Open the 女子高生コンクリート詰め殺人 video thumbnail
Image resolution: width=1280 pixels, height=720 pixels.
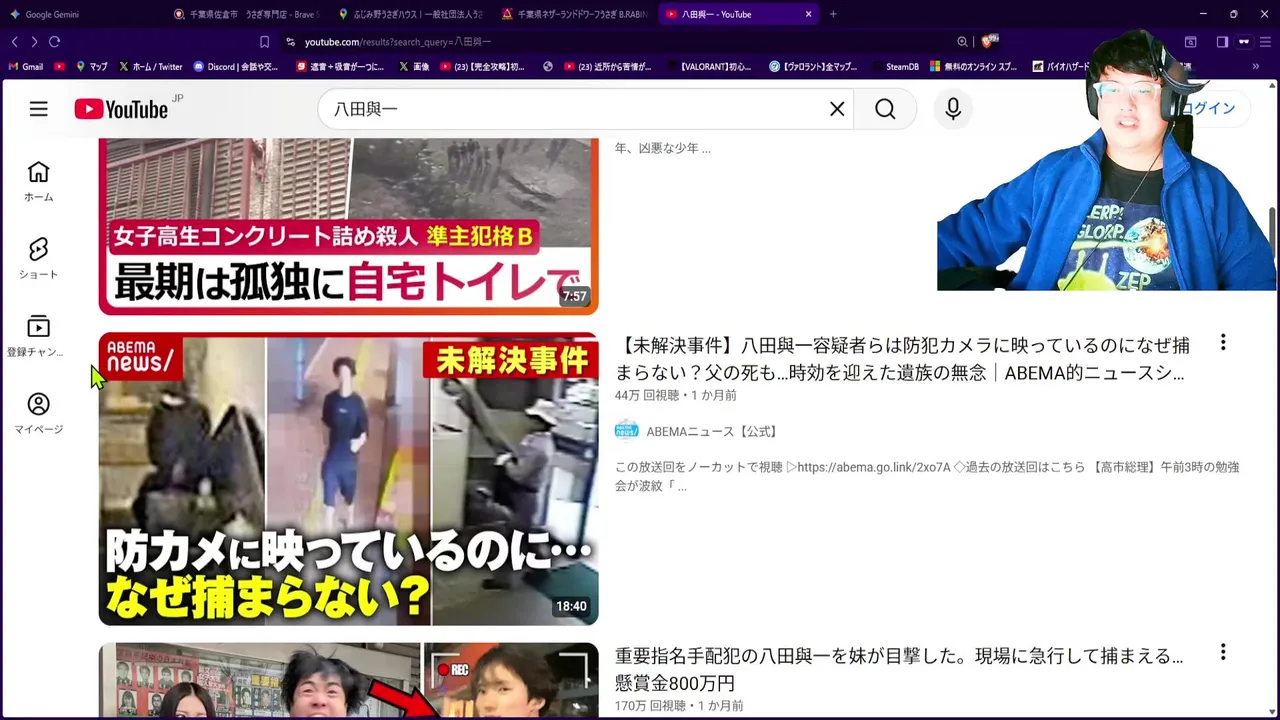[348, 227]
